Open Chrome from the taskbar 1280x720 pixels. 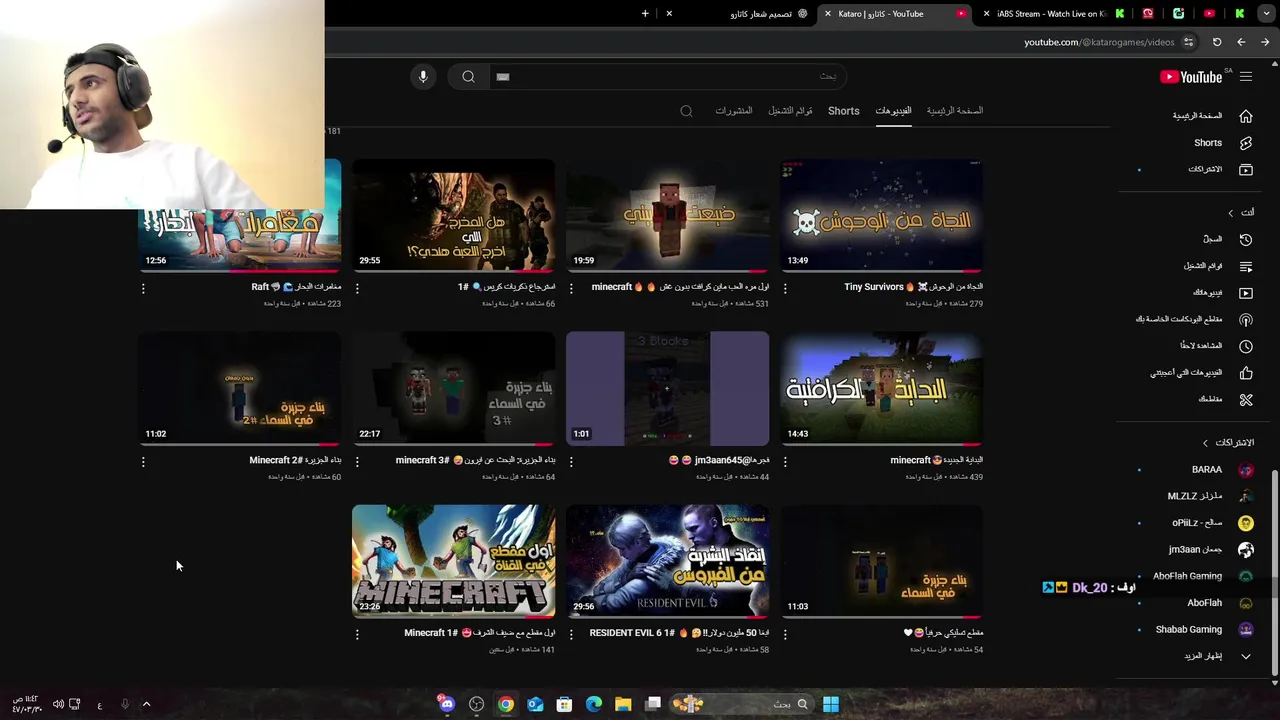[x=506, y=704]
